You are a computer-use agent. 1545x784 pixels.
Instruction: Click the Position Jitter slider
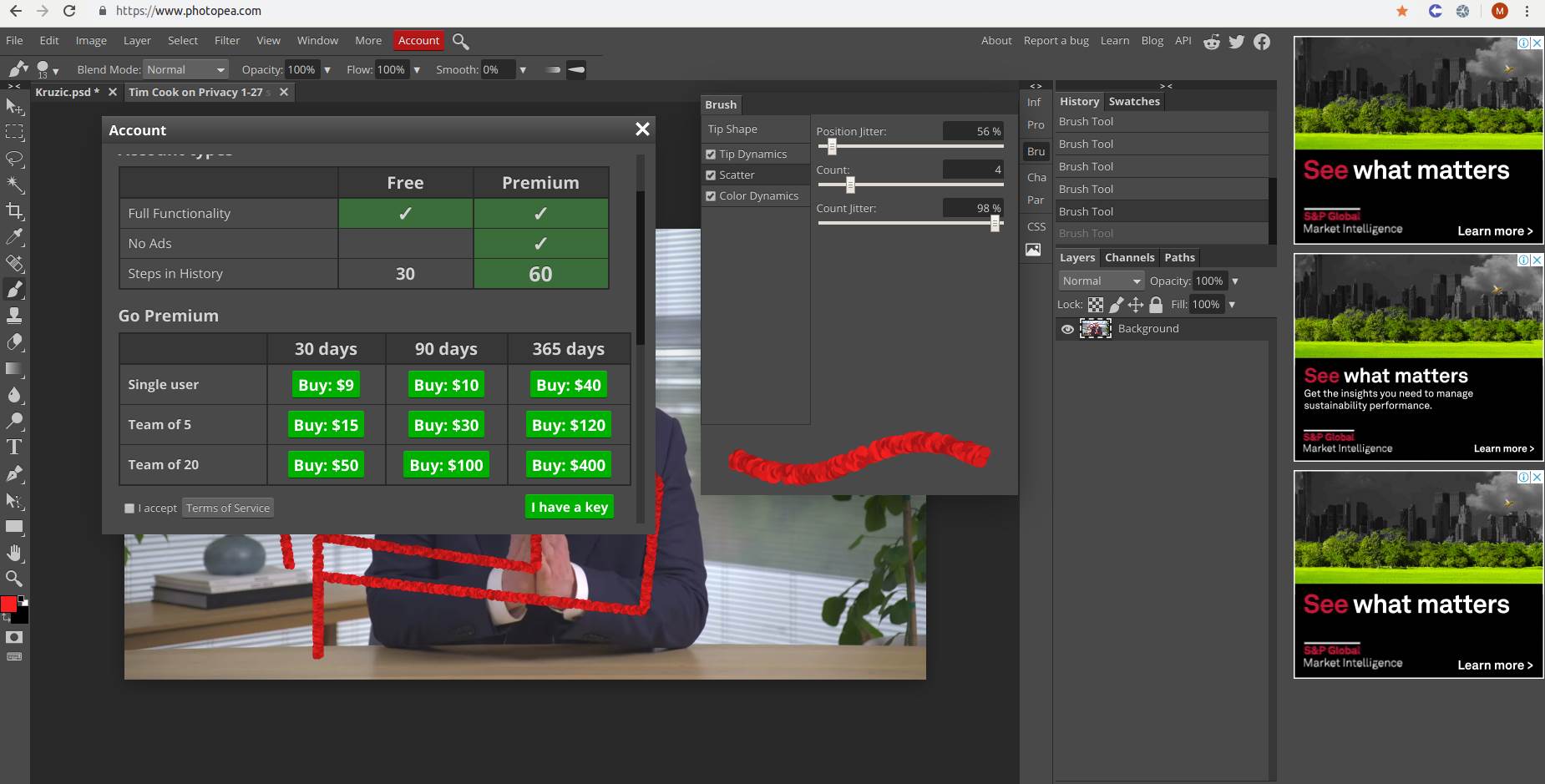910,147
